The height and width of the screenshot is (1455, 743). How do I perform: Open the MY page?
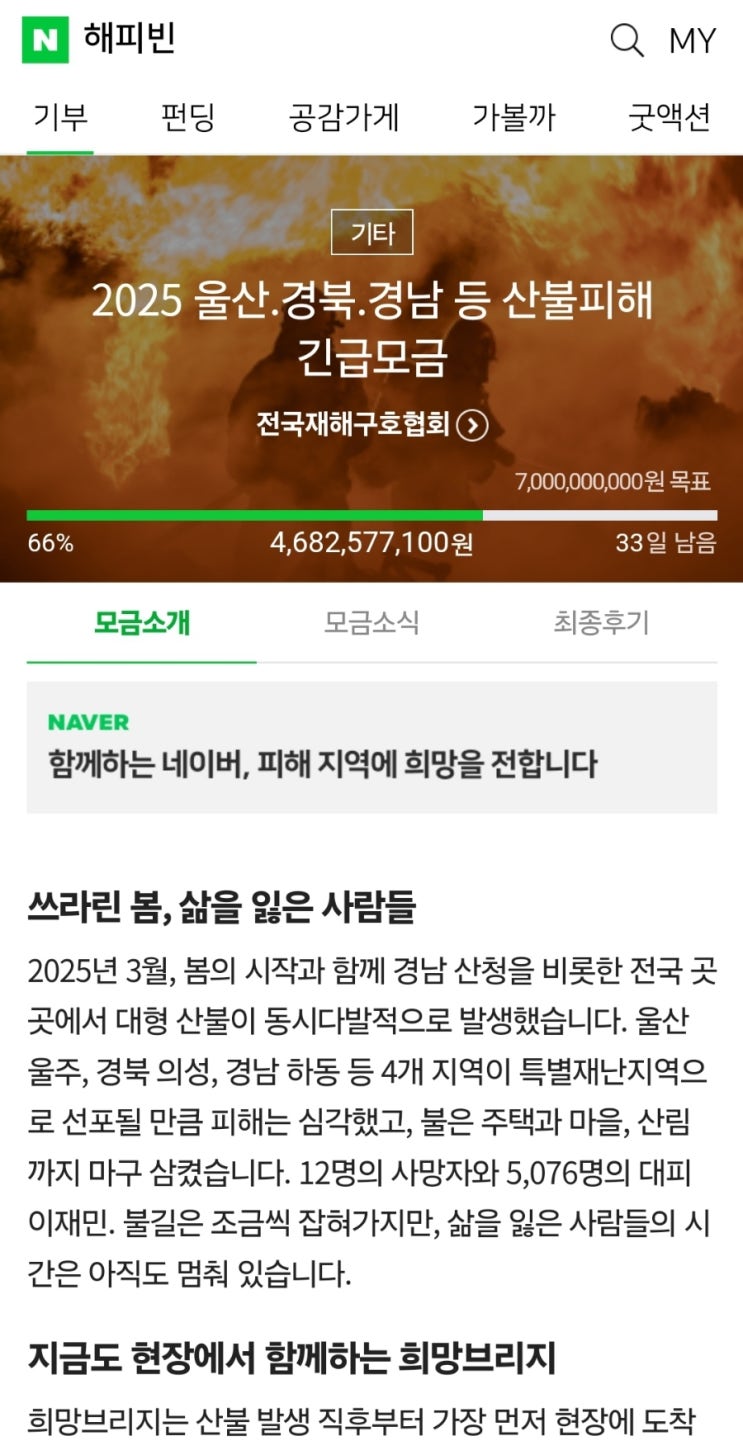point(692,41)
